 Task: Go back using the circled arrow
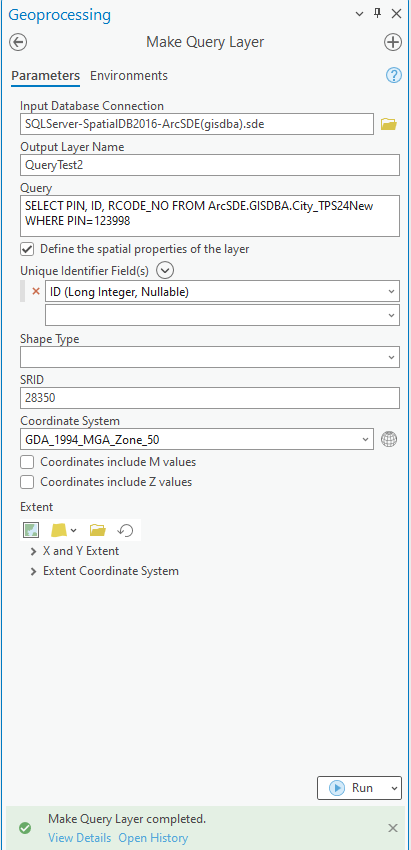(x=18, y=42)
